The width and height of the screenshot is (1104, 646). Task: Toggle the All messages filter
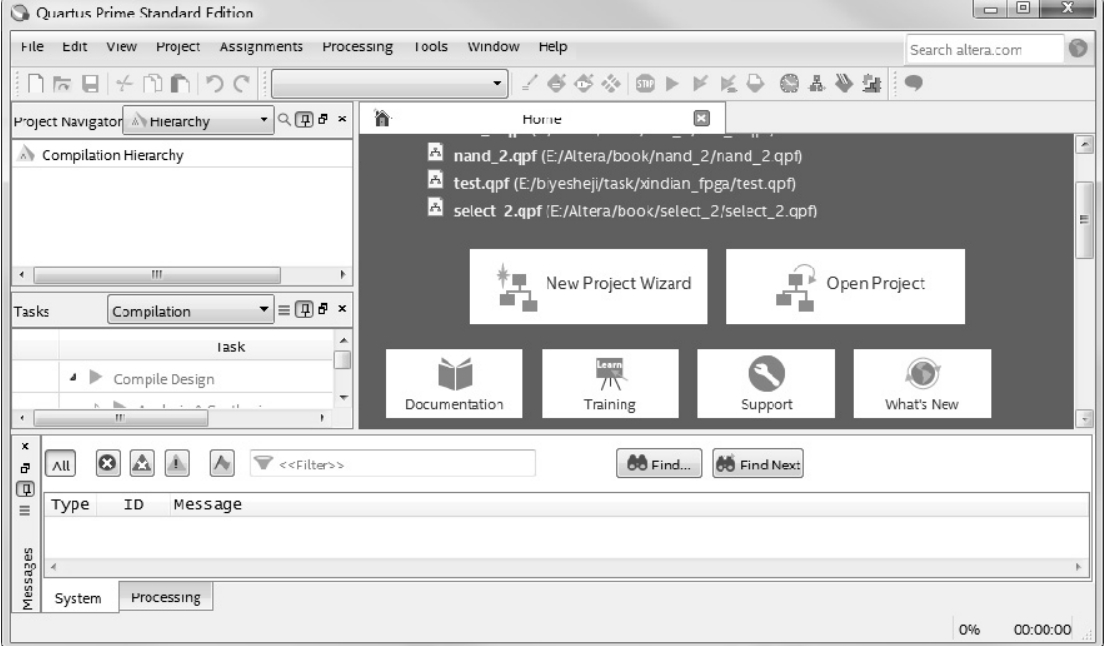pos(61,464)
